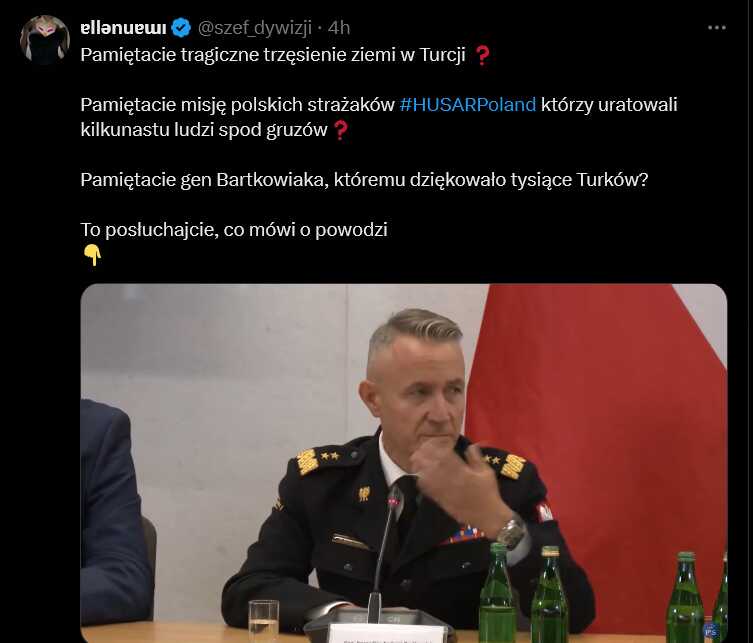Click the text 'kilkunastu ludzi spod gruzów'
Image resolution: width=753 pixels, height=643 pixels.
click(x=204, y=130)
